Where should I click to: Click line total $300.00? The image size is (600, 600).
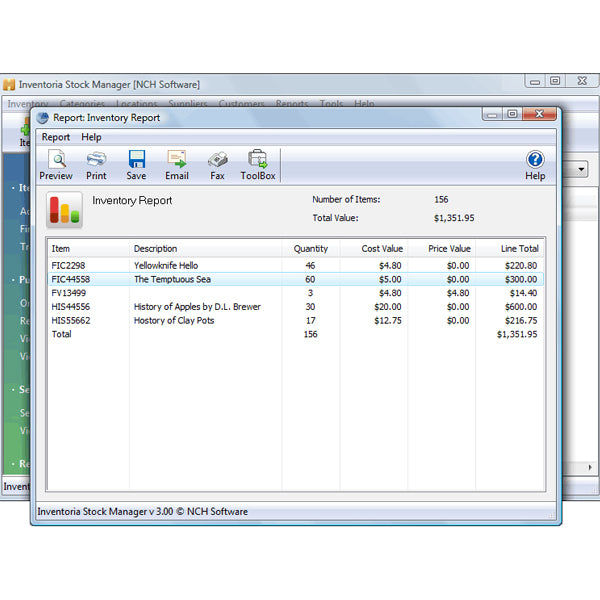click(521, 279)
